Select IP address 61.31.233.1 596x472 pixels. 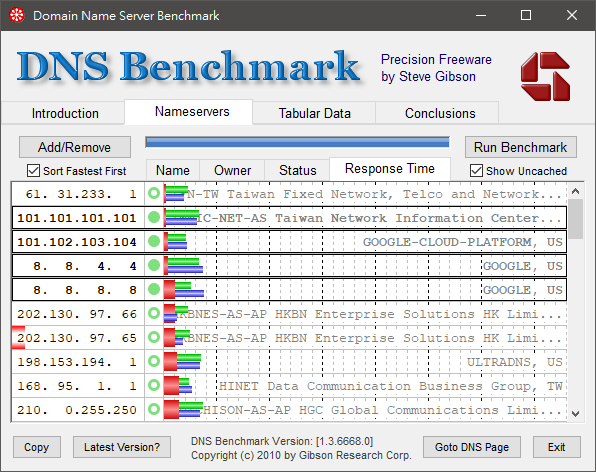click(81, 194)
